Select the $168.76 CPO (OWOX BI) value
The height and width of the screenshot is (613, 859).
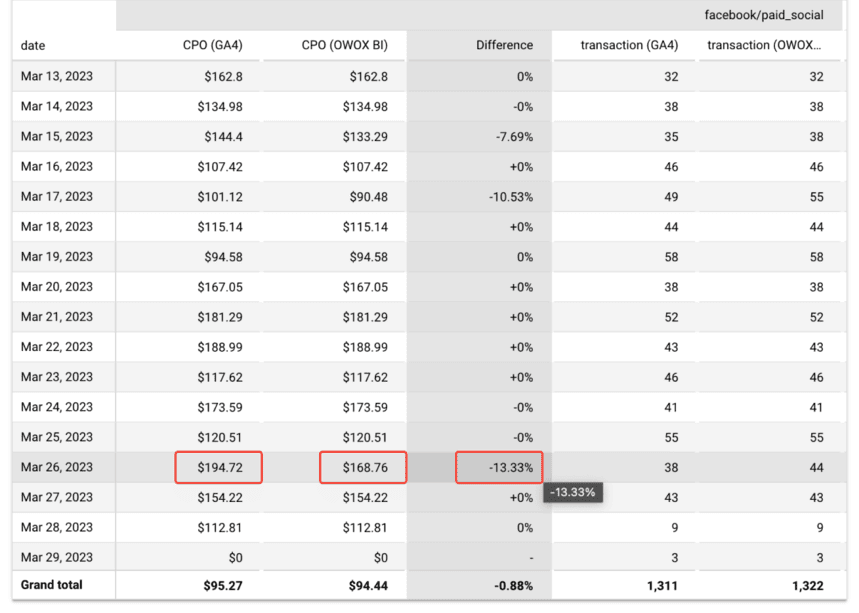(365, 468)
